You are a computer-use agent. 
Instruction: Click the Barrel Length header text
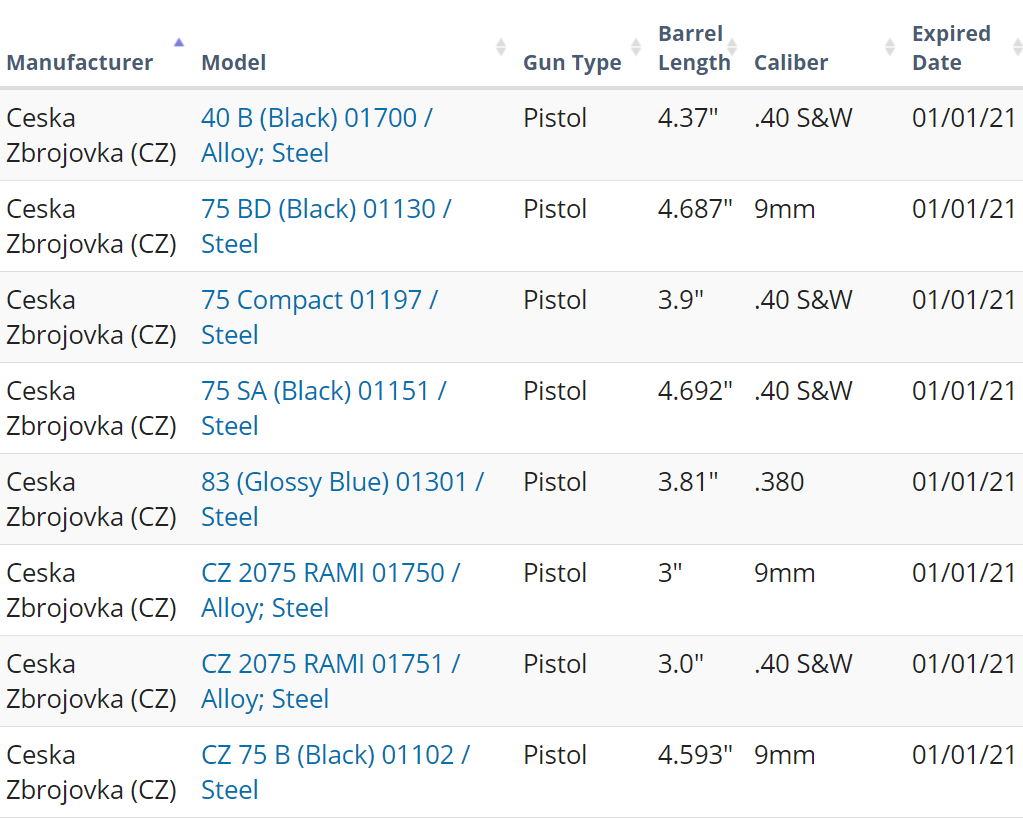(694, 48)
